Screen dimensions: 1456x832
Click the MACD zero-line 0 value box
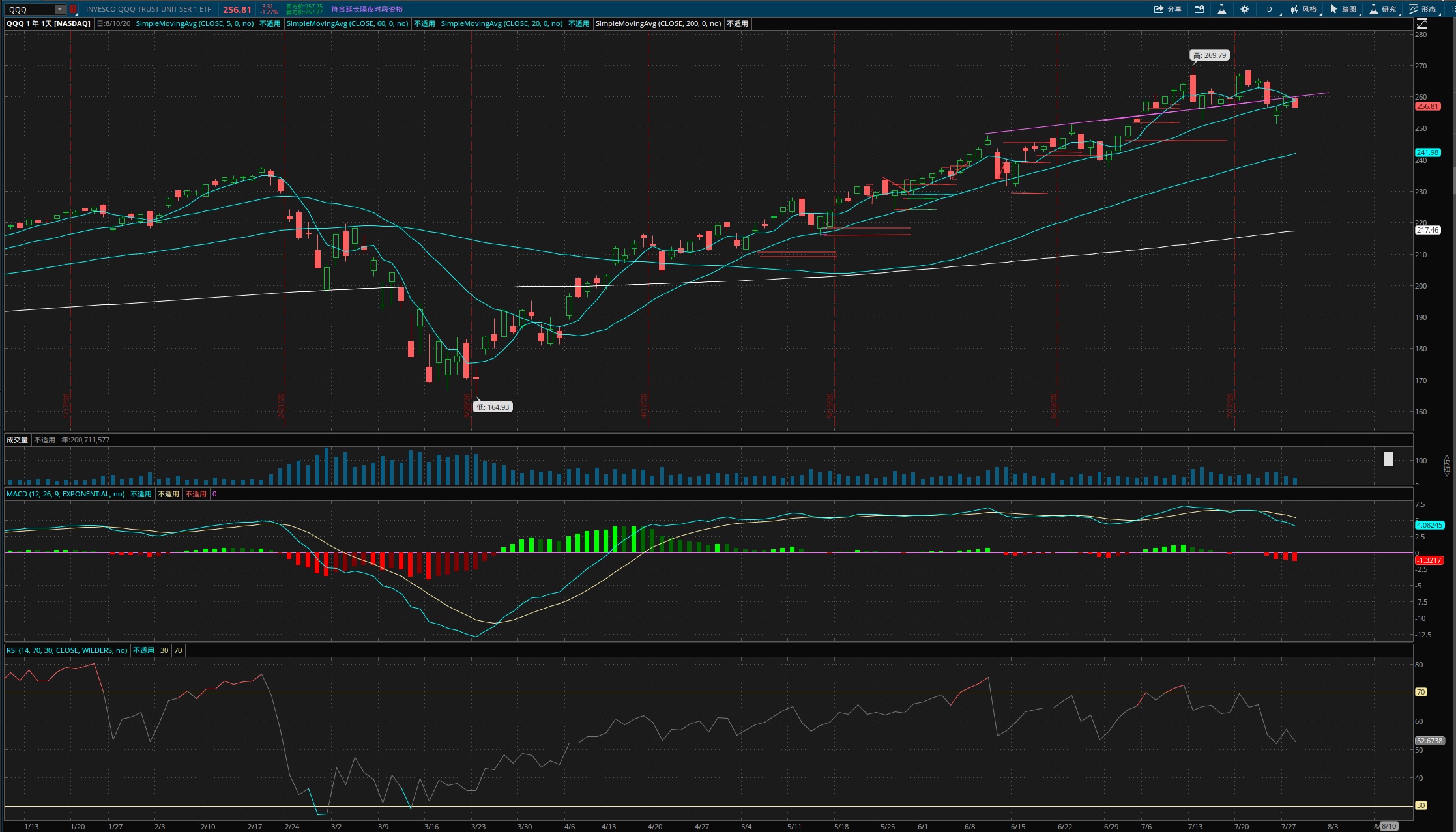pos(214,494)
